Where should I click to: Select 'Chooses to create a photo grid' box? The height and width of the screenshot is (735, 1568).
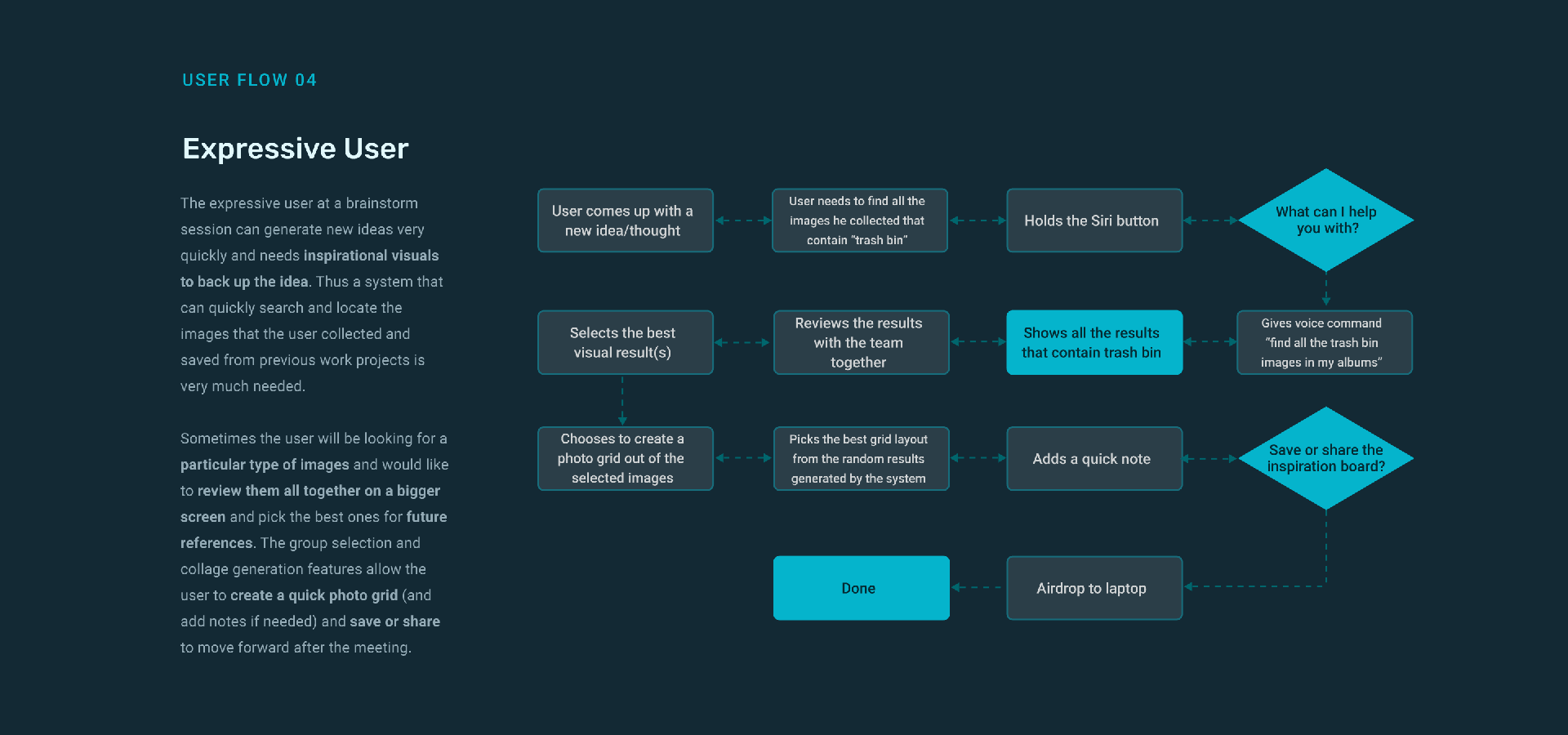point(625,458)
